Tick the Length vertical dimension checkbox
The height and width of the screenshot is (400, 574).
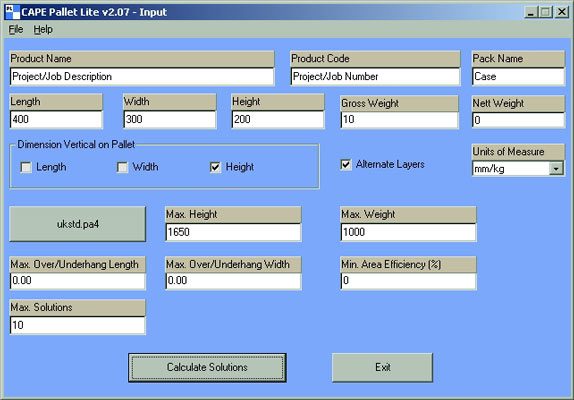(26, 167)
